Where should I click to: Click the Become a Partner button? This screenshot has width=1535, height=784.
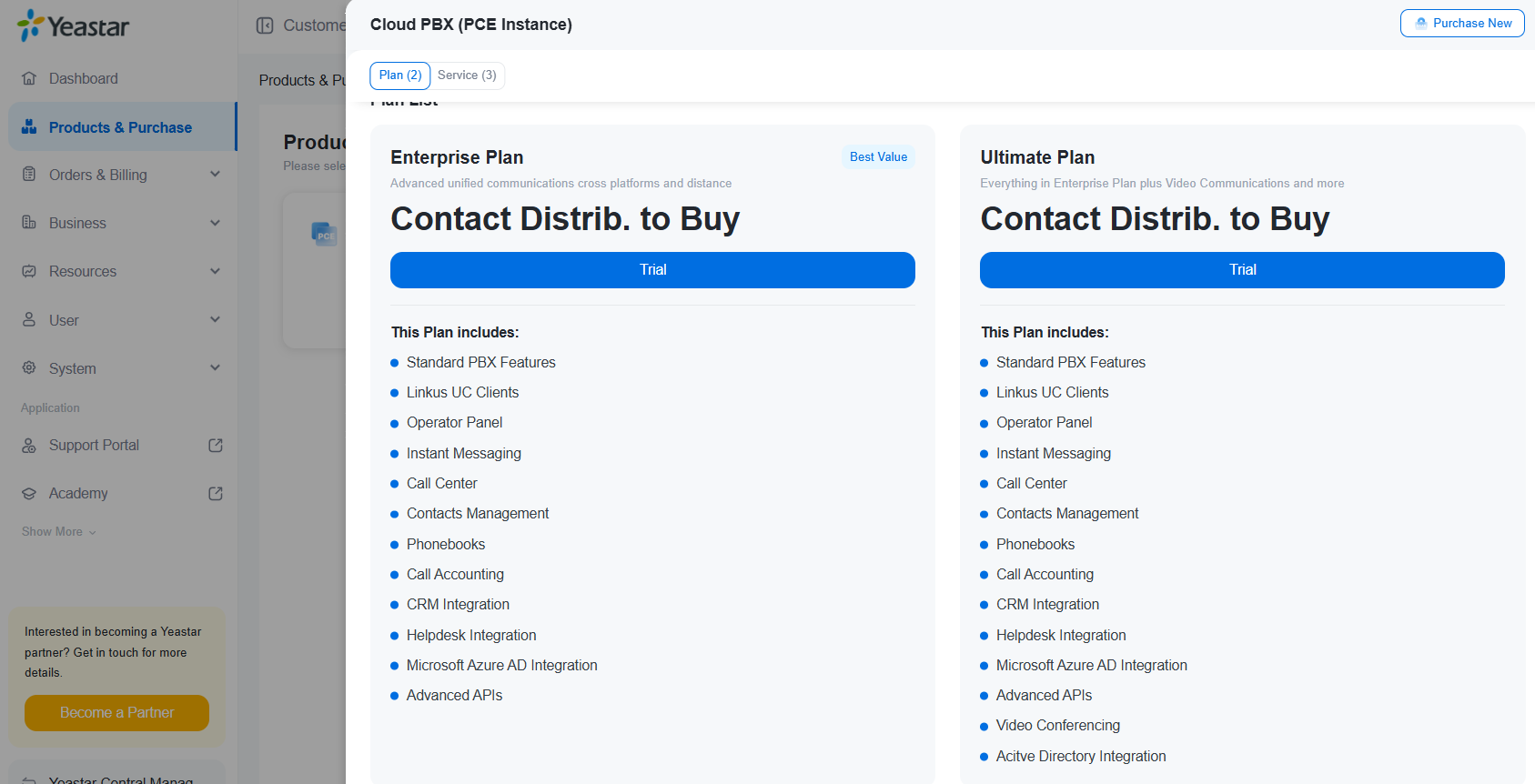(116, 713)
